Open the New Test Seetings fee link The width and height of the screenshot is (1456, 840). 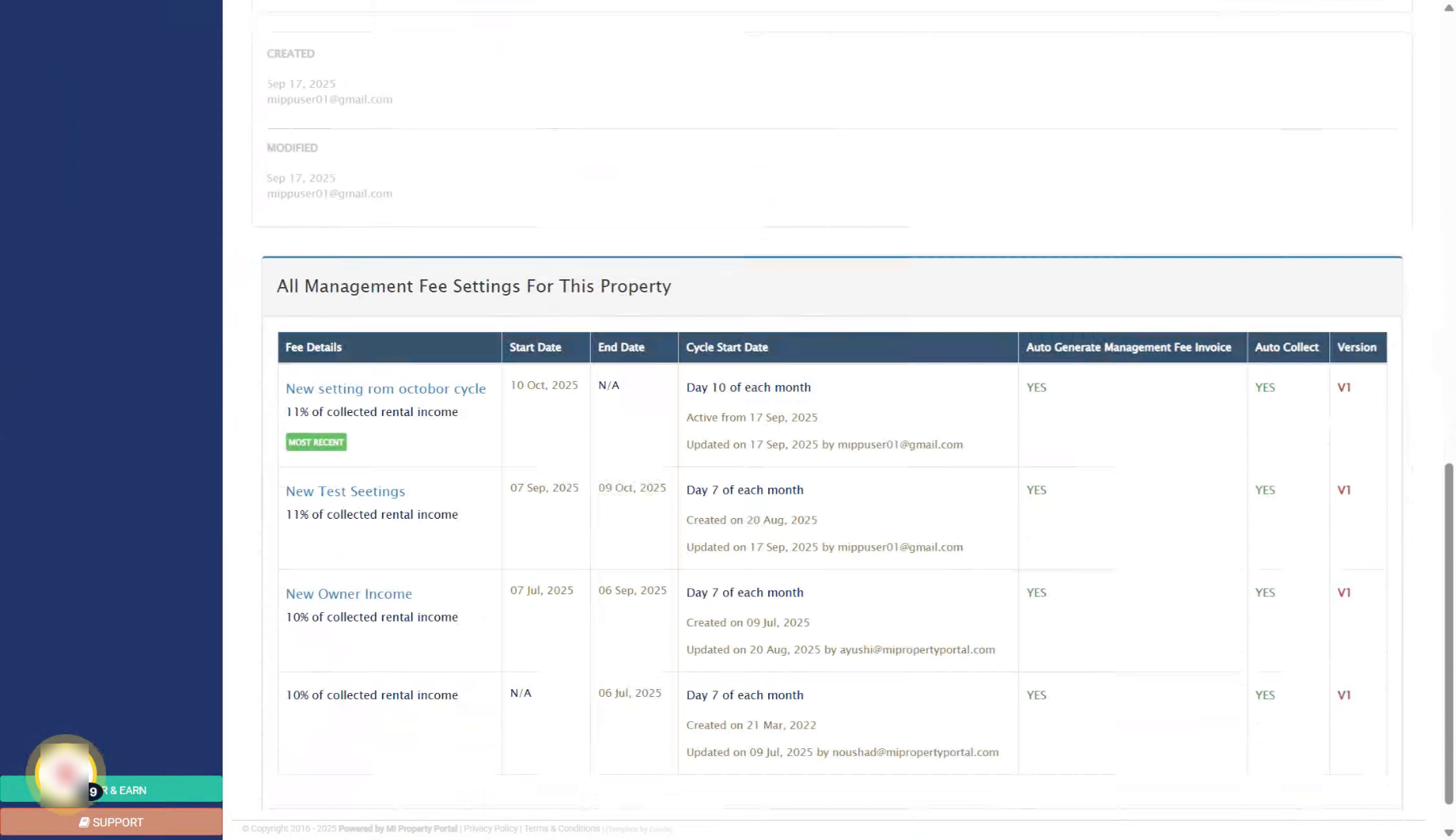click(x=345, y=492)
